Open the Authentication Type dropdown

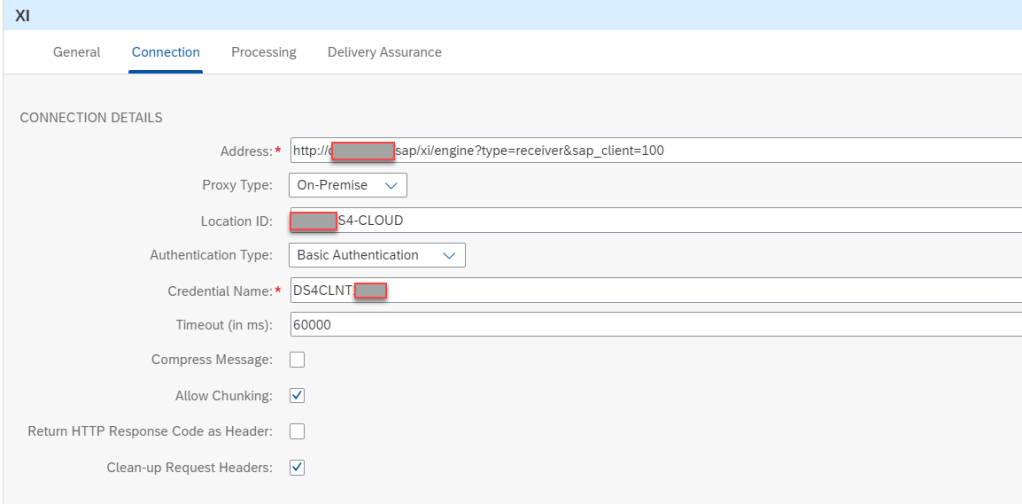point(377,255)
